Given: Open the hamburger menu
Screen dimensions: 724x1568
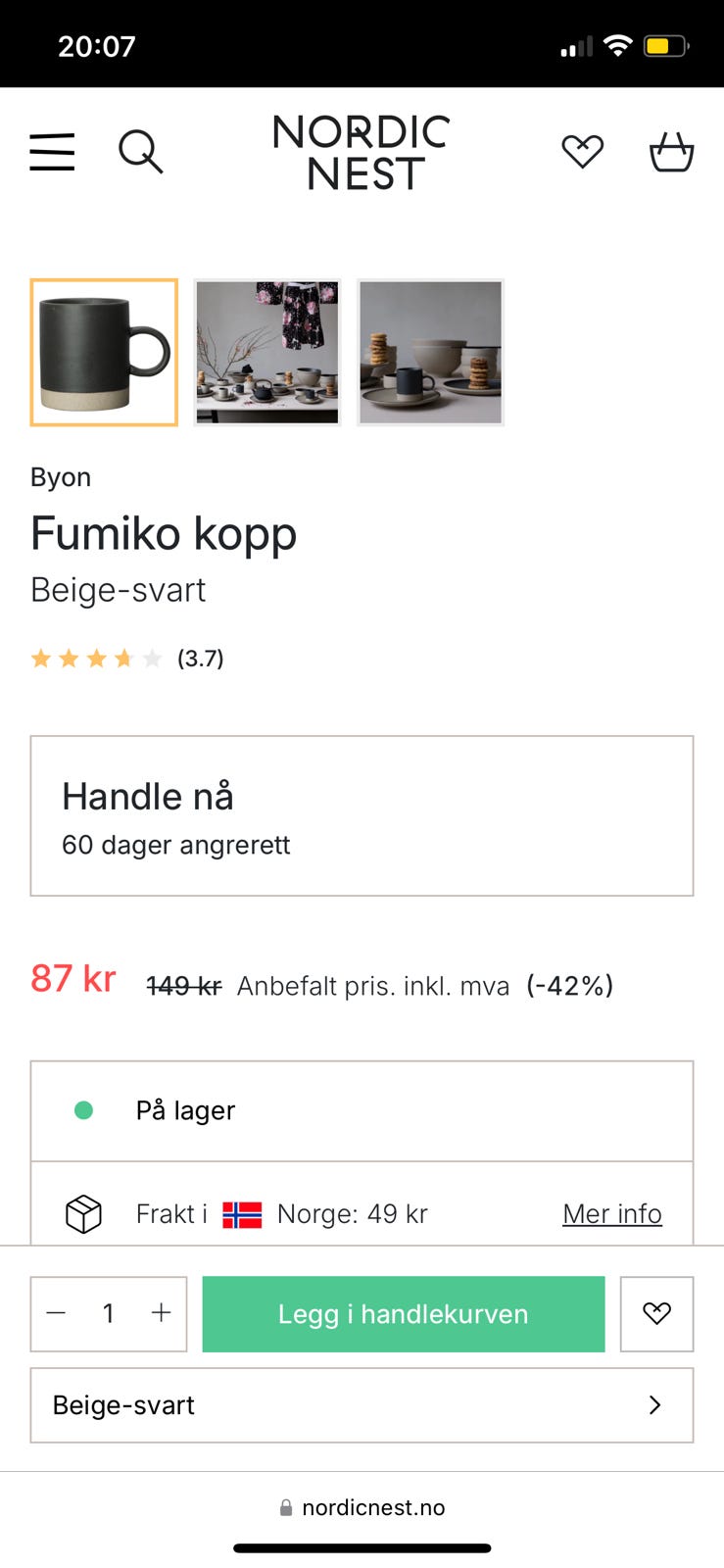Looking at the screenshot, I should (x=52, y=152).
